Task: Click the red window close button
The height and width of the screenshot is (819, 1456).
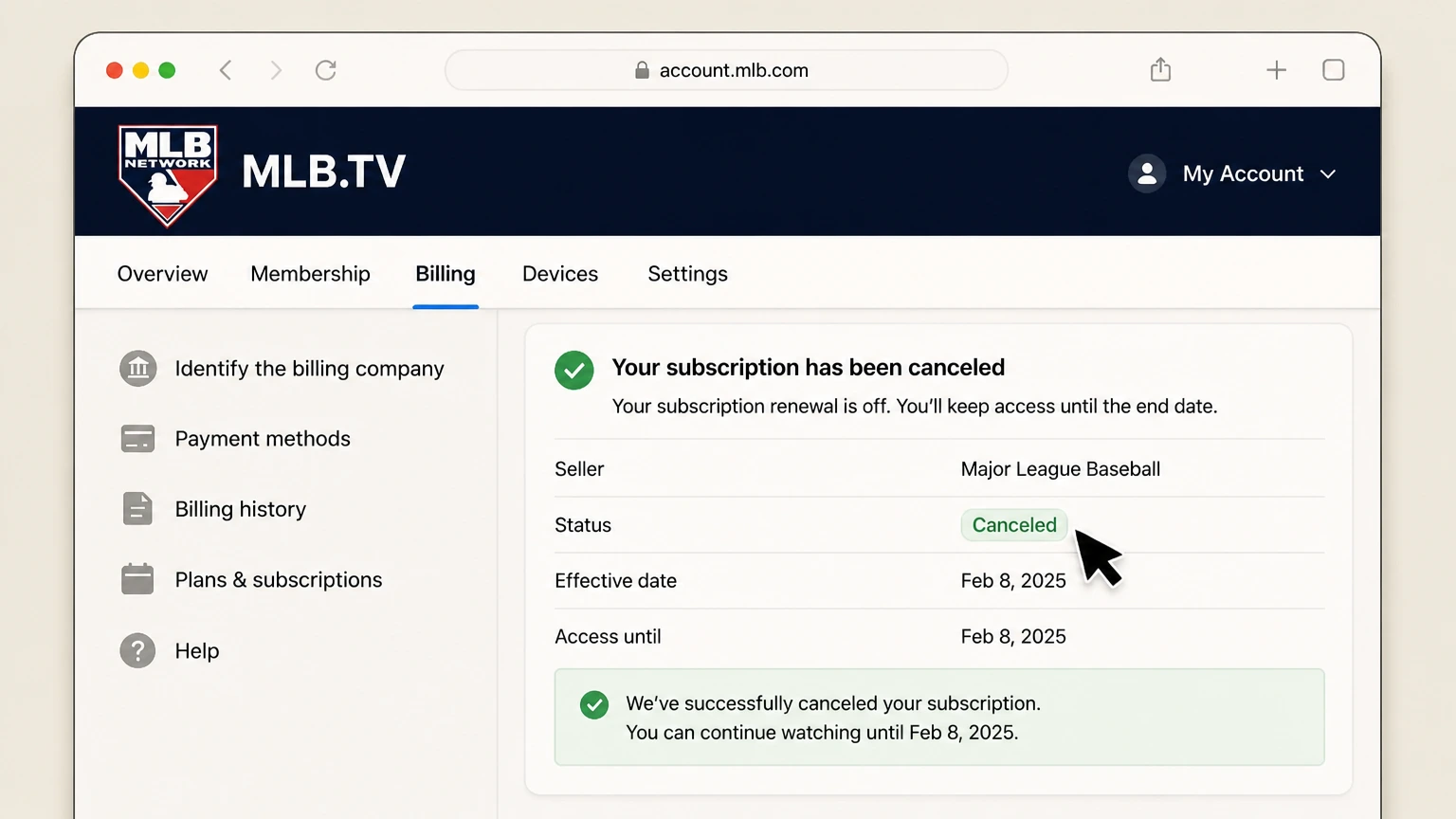Action: coord(114,70)
